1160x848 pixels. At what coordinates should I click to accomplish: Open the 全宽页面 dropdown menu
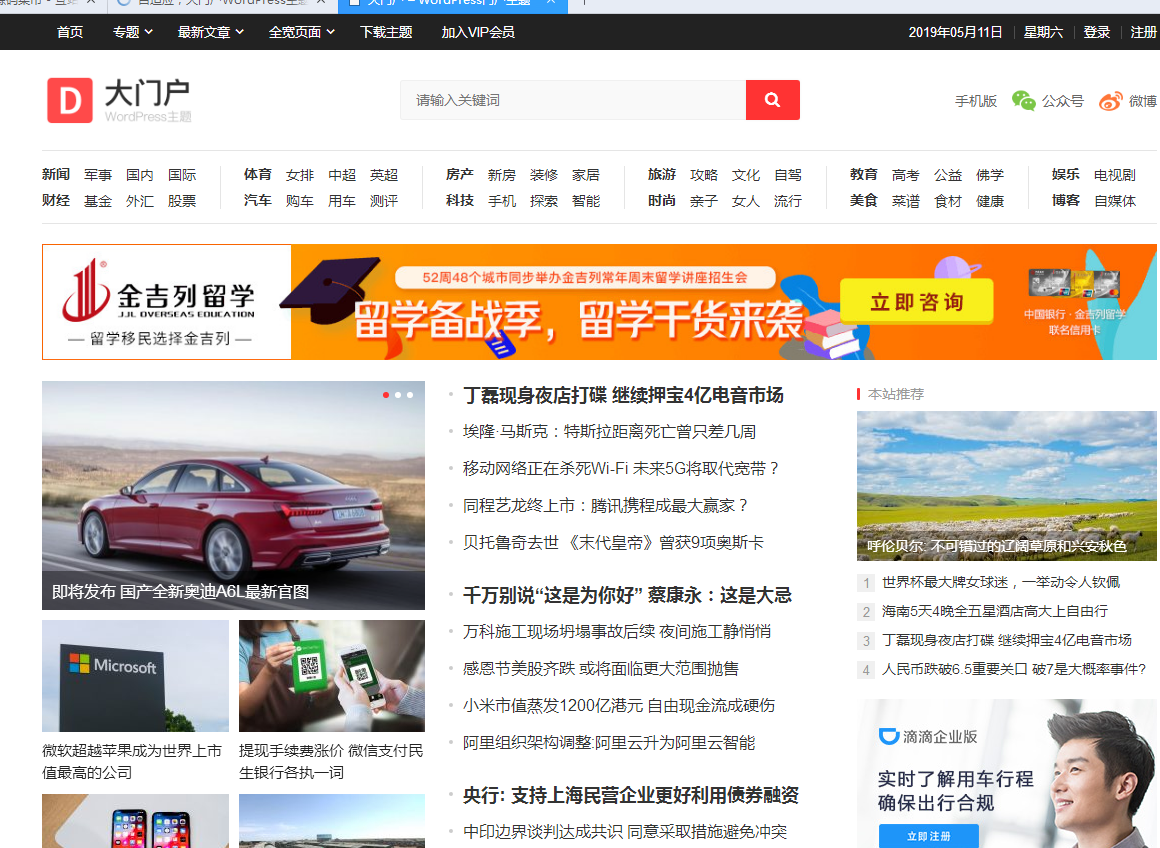click(x=301, y=32)
